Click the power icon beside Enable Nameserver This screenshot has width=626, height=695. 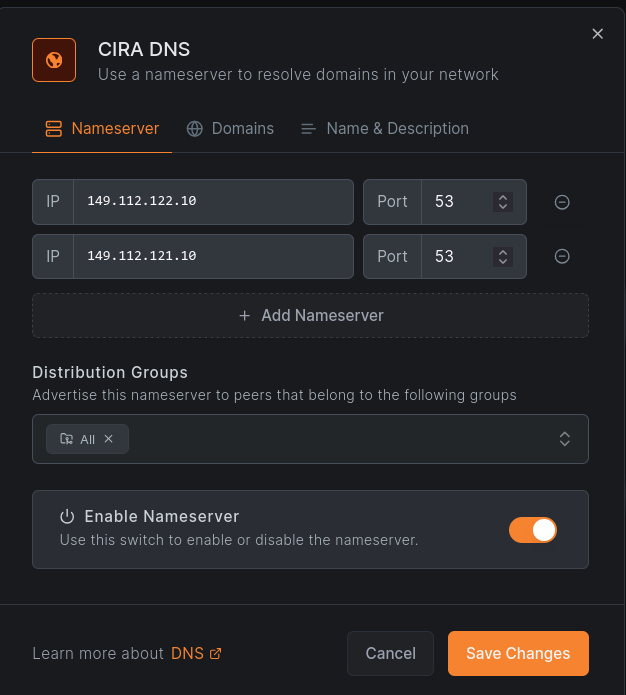coord(67,517)
